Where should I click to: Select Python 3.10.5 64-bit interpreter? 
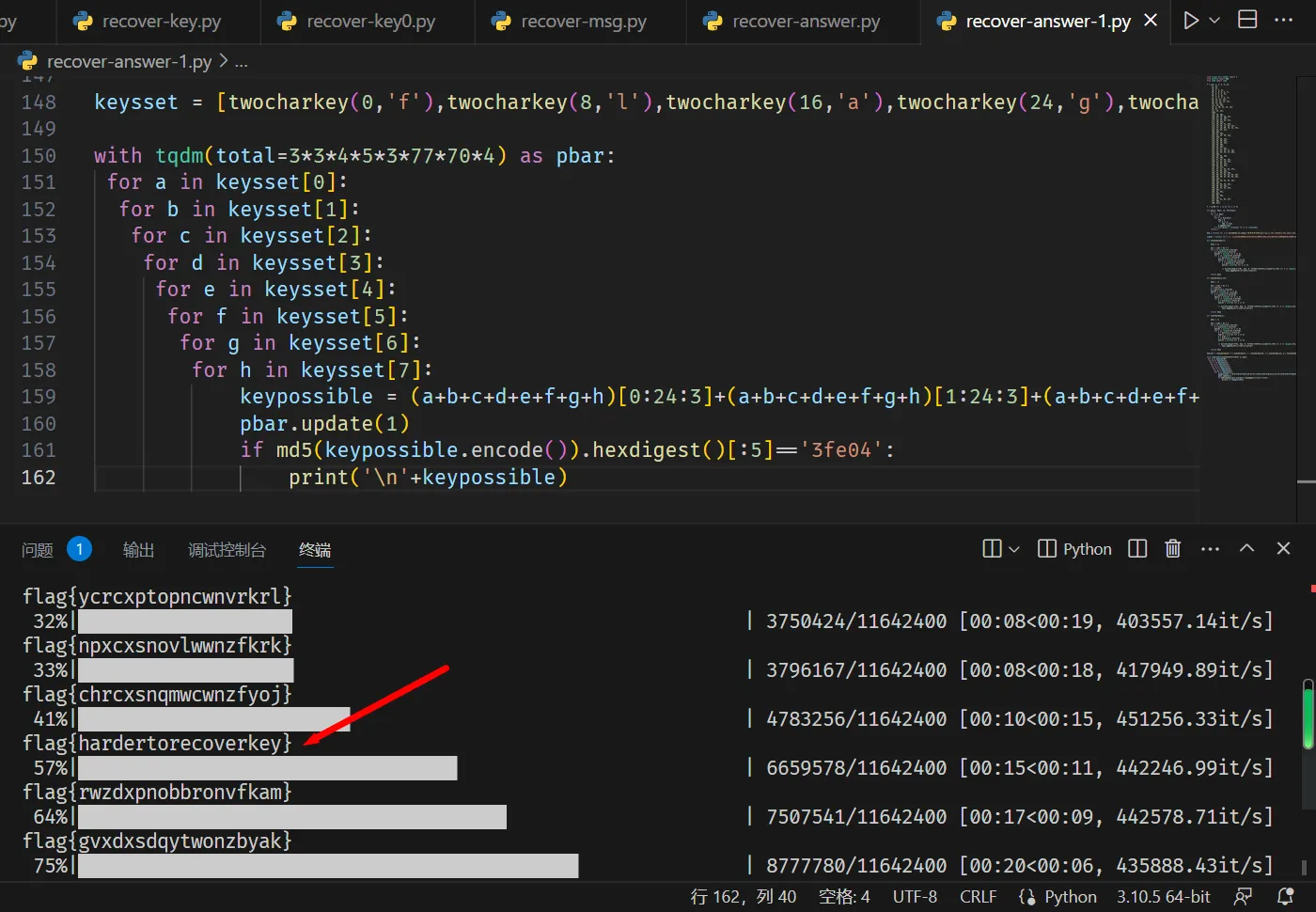pos(1163,897)
